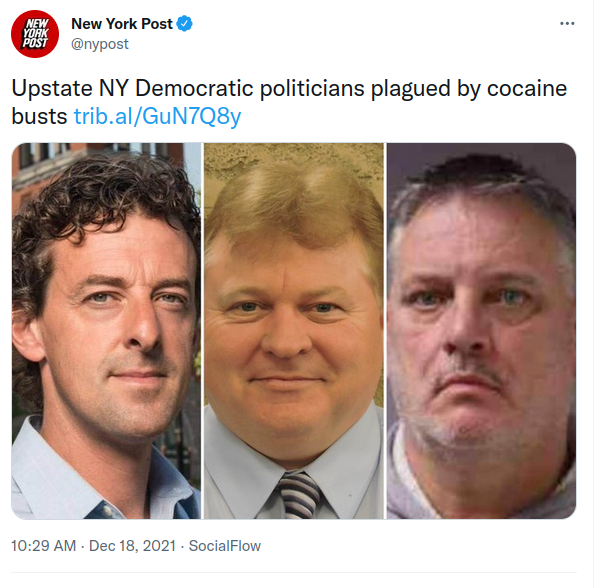Viewport: 595px width, 588px height.
Task: Visit the @nypost handle profile
Action: [x=100, y=44]
